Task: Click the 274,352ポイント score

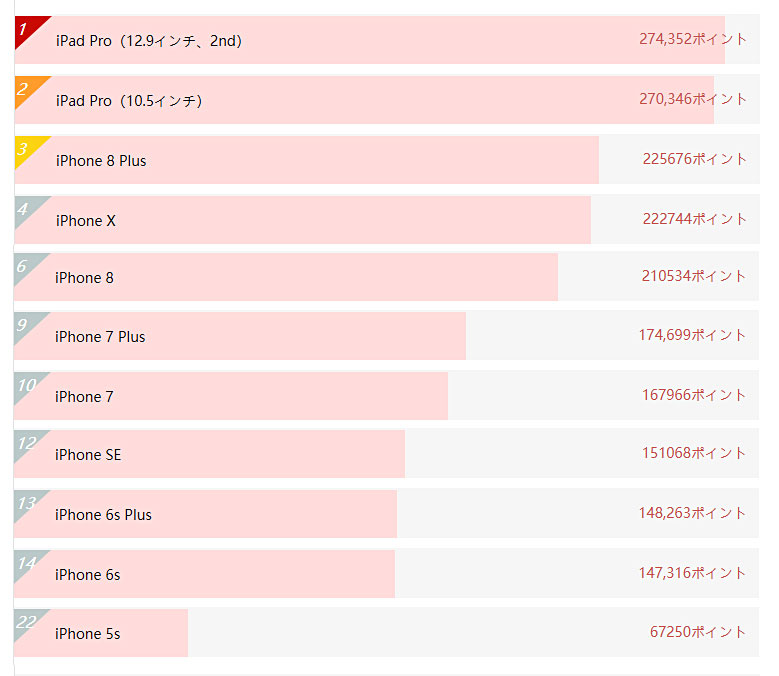Action: (693, 39)
